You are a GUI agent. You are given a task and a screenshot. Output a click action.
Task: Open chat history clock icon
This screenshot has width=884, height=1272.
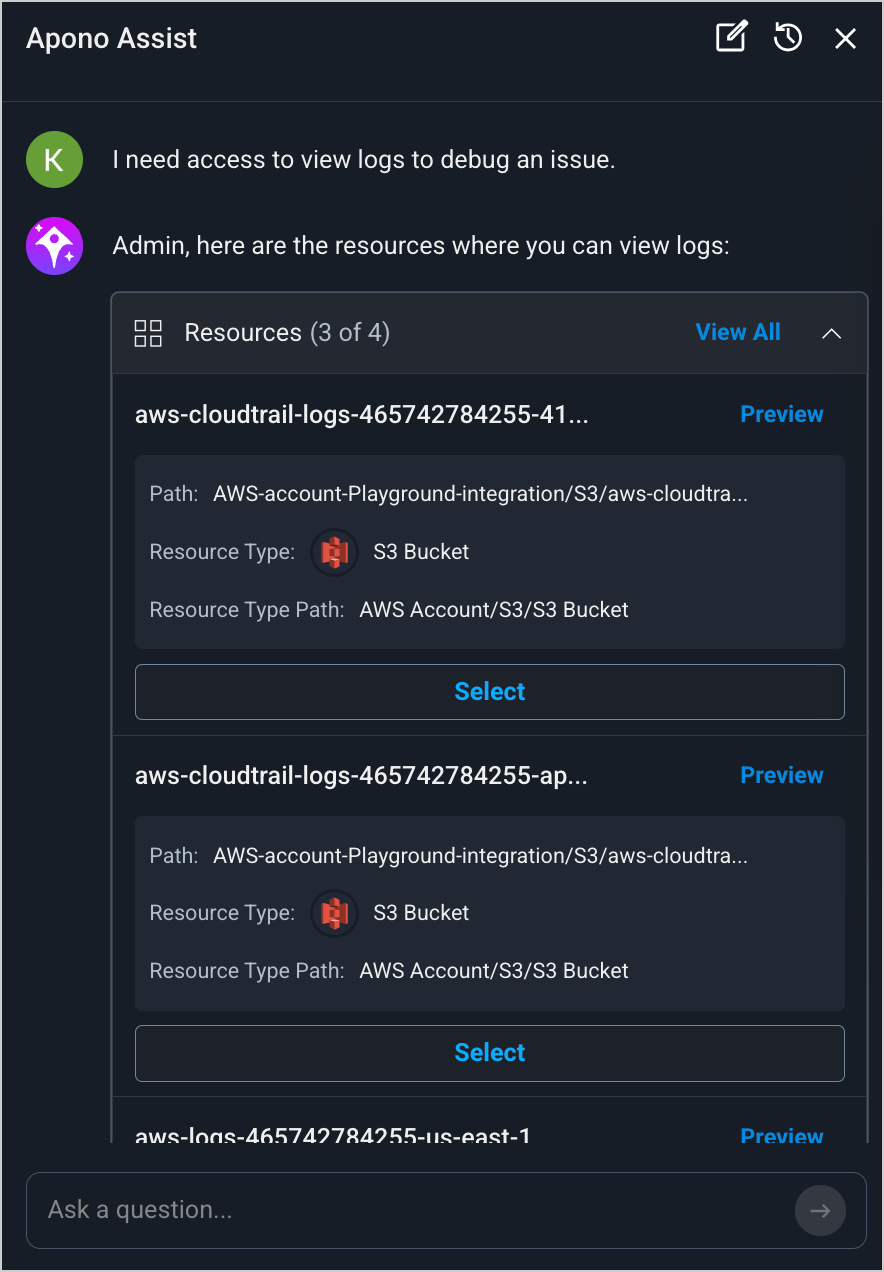coord(788,38)
